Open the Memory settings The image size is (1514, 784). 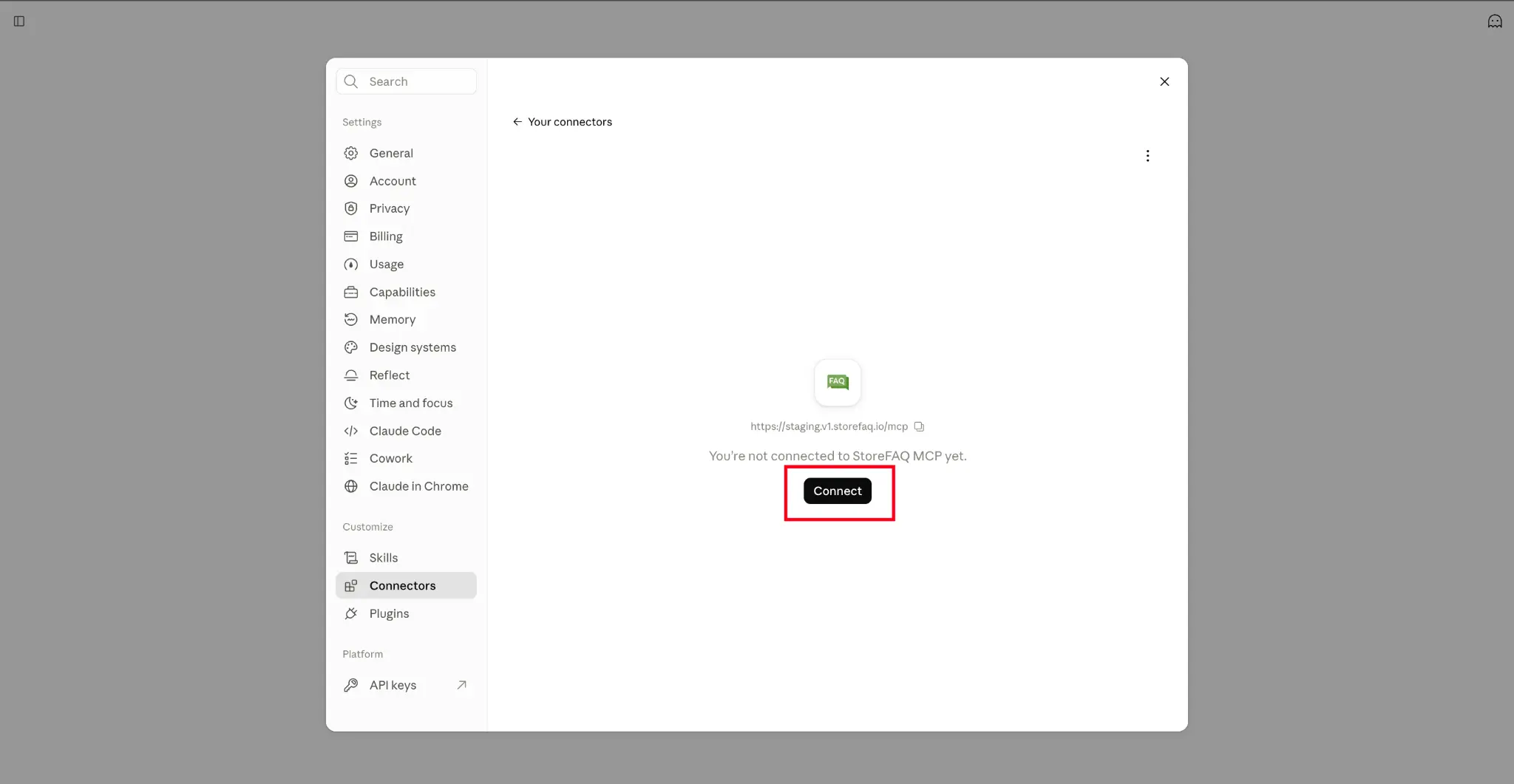406,319
